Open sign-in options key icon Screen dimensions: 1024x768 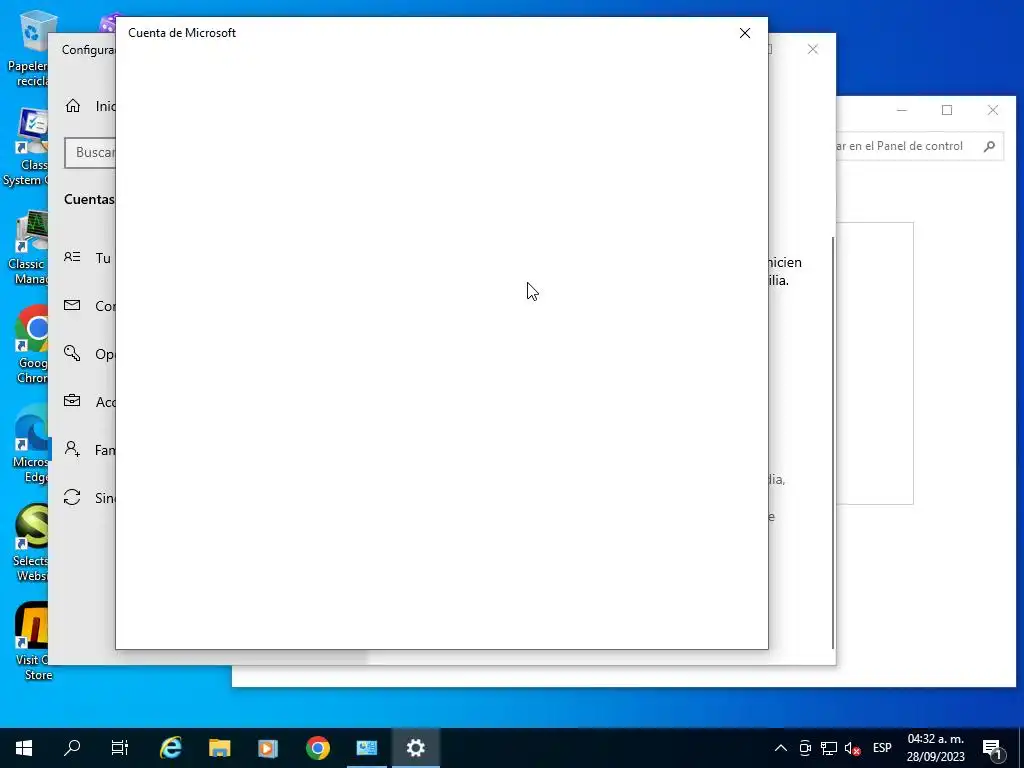click(x=72, y=353)
